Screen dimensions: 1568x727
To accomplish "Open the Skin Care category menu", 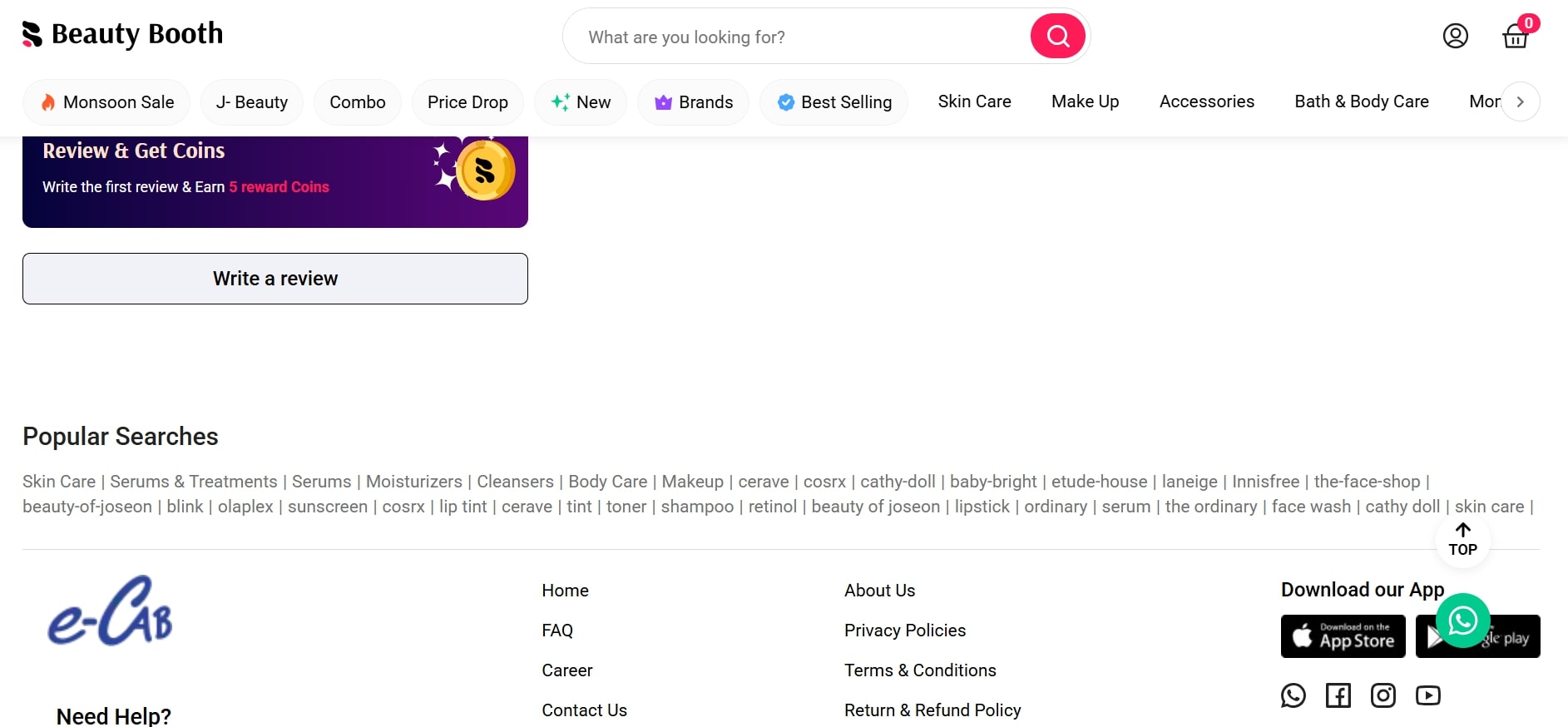I will pos(974,101).
